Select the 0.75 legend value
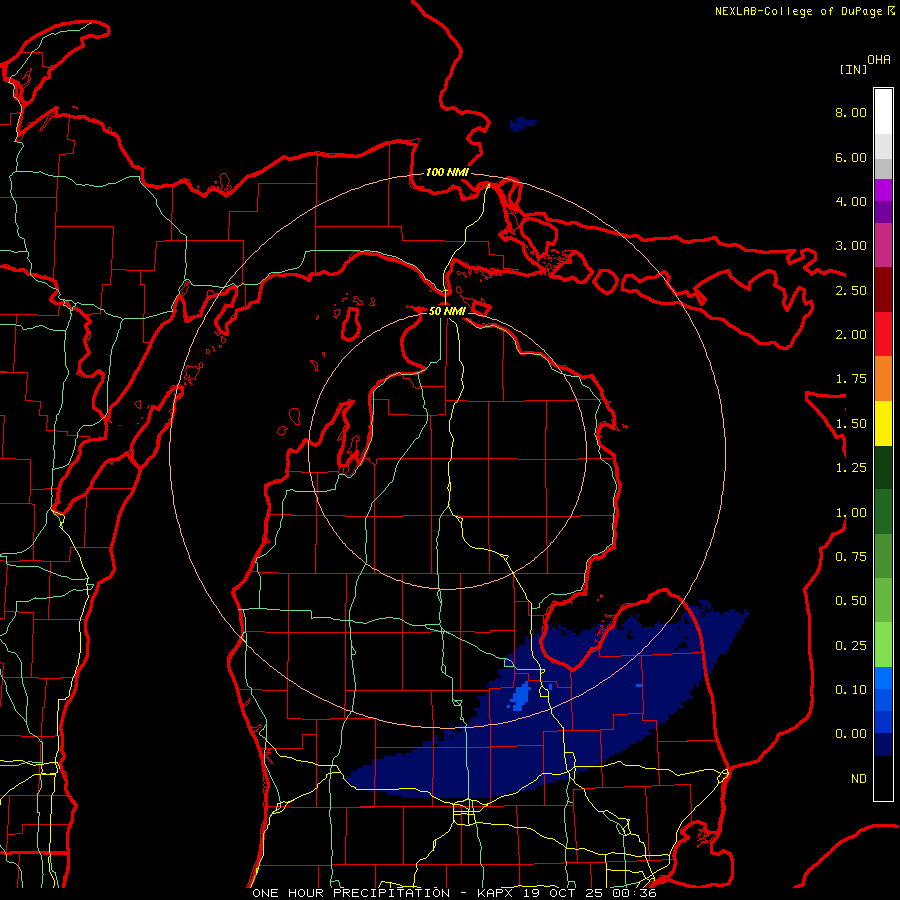Image resolution: width=900 pixels, height=900 pixels. pyautogui.click(x=851, y=557)
